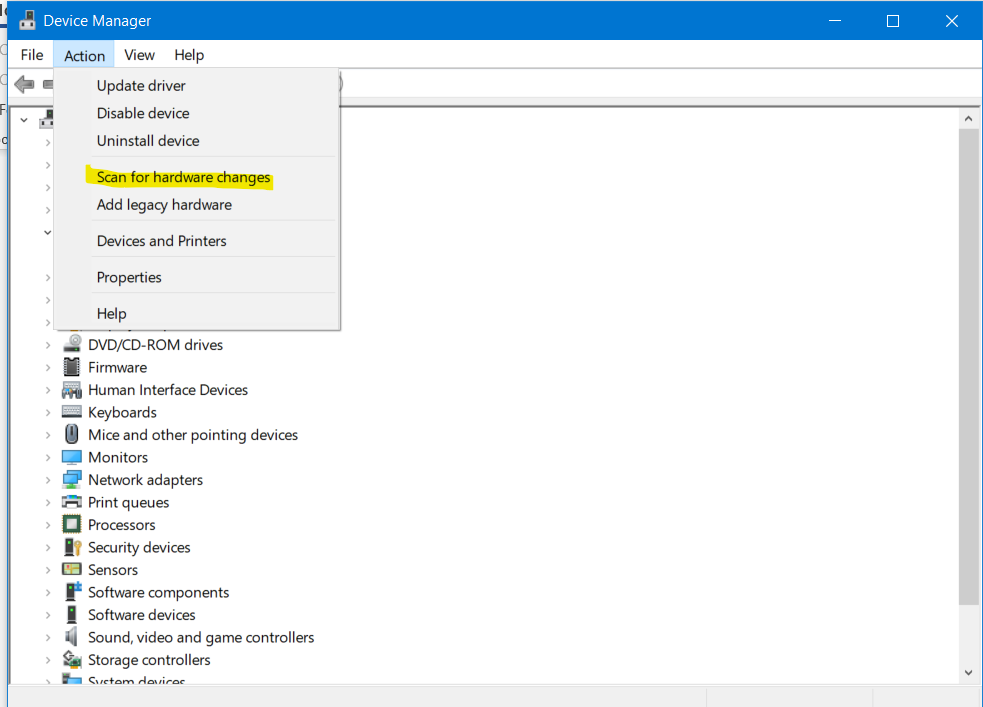The height and width of the screenshot is (707, 983).
Task: Click the Software components icon
Action: click(73, 592)
